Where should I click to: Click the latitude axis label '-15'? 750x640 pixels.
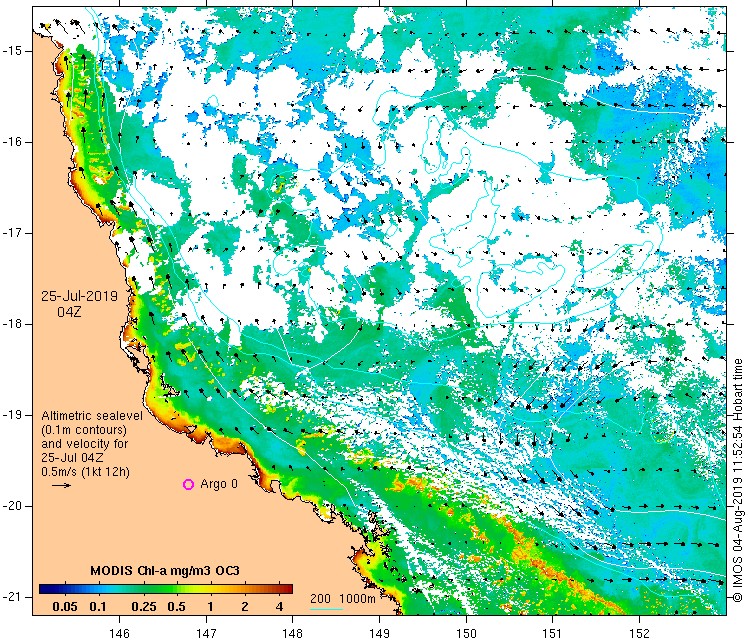[x=11, y=51]
